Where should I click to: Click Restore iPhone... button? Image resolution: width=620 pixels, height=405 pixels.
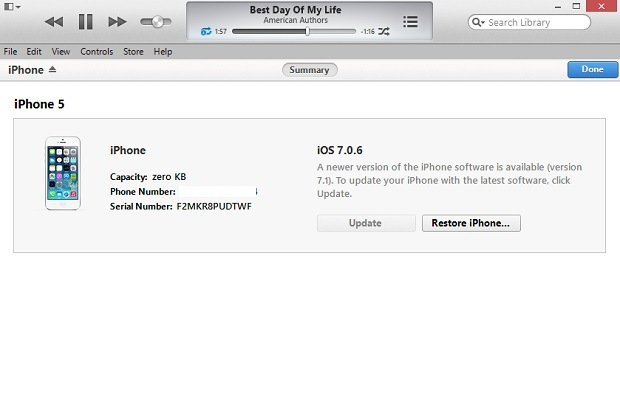click(x=471, y=223)
